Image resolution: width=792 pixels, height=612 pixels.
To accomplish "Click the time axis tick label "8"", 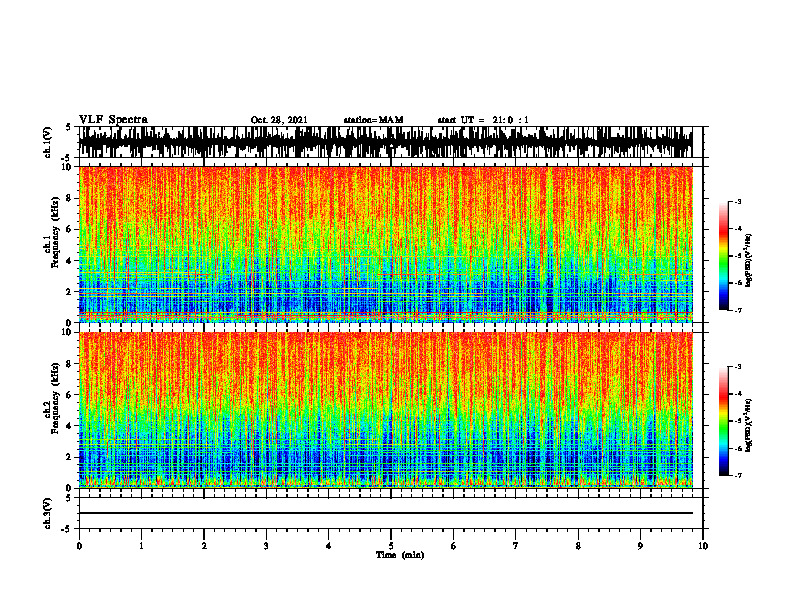I will pyautogui.click(x=578, y=546).
